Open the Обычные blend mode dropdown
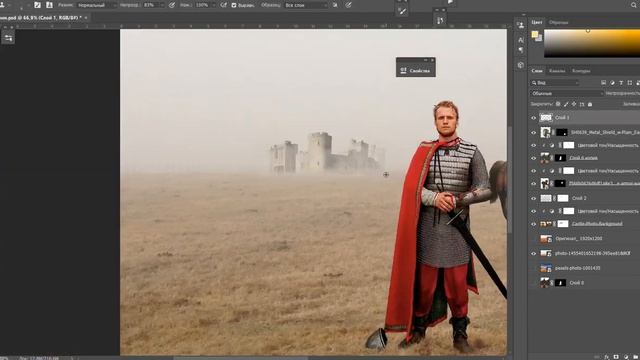Viewport: 640px width, 360px height. [x=567, y=93]
